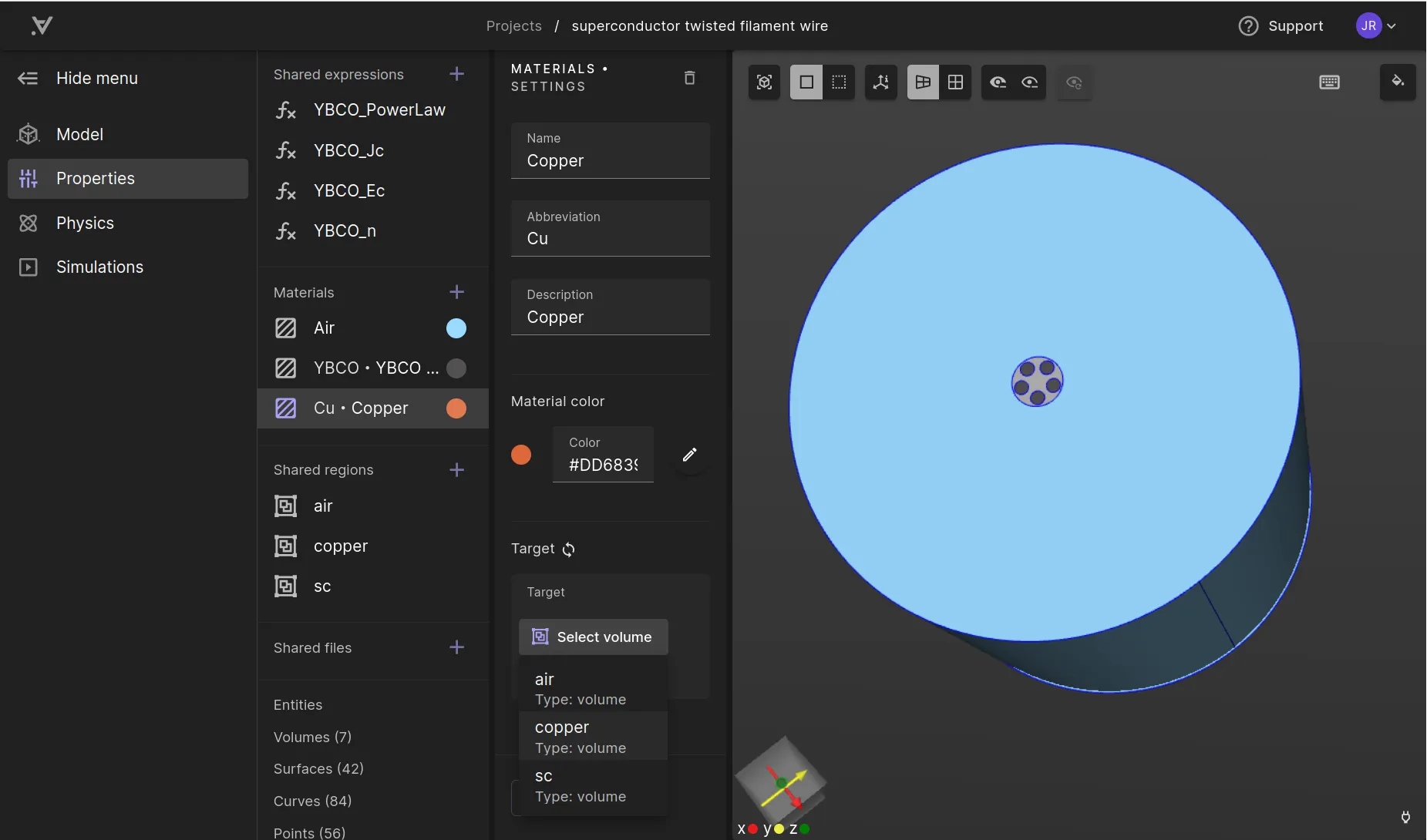The image size is (1427, 840).
Task: Go to the Projects breadcrumb link
Action: 513,25
